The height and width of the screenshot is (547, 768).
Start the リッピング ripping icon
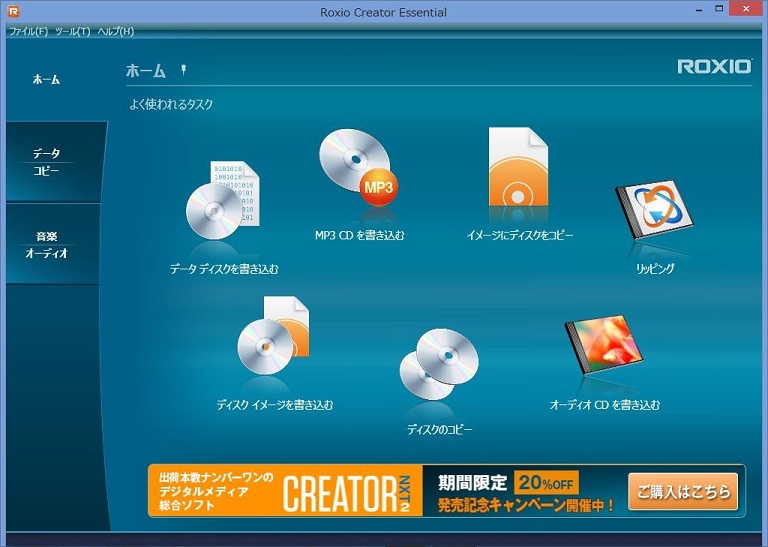click(654, 210)
